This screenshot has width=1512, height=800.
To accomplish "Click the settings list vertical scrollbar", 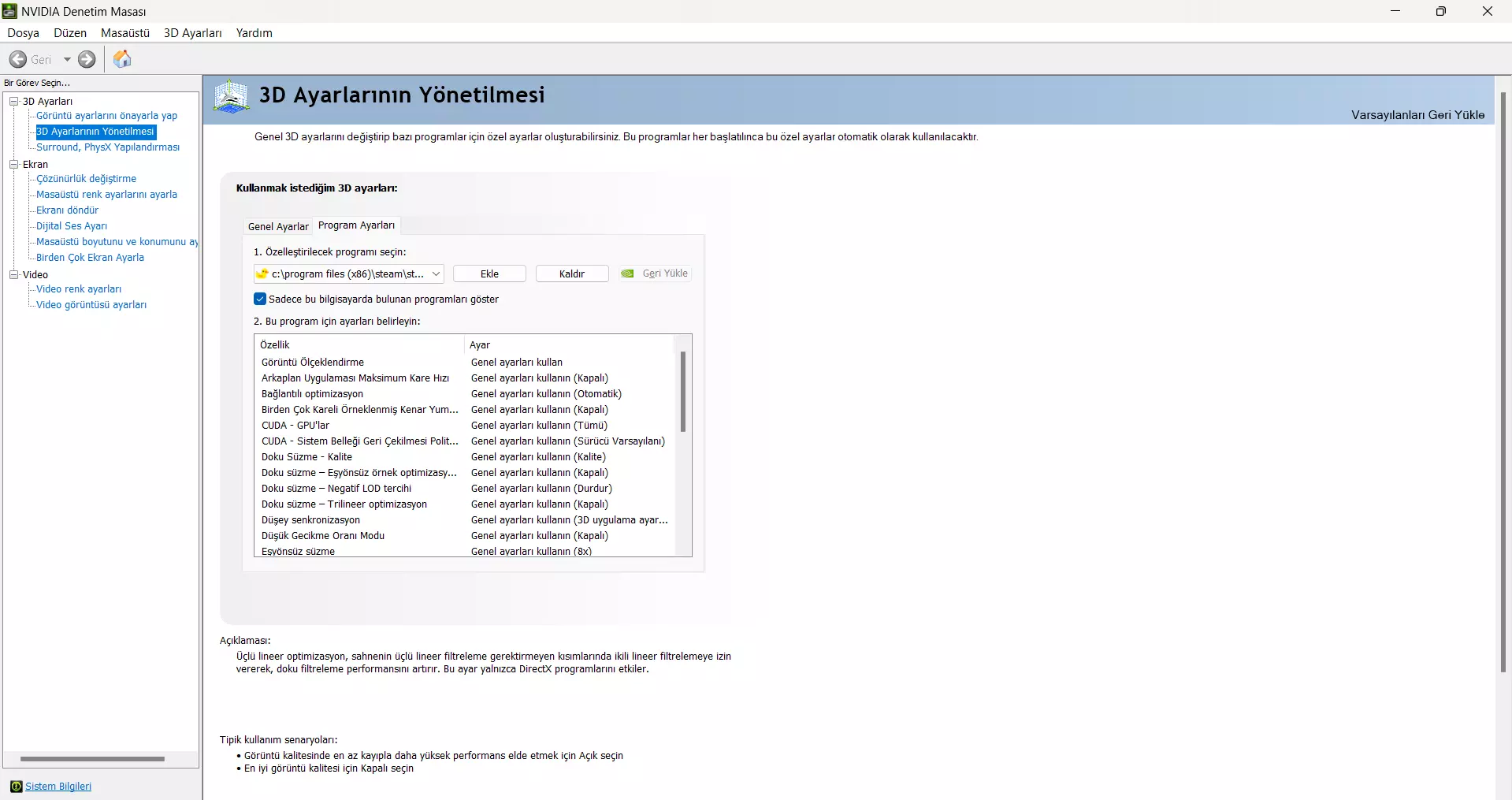I will (x=683, y=392).
